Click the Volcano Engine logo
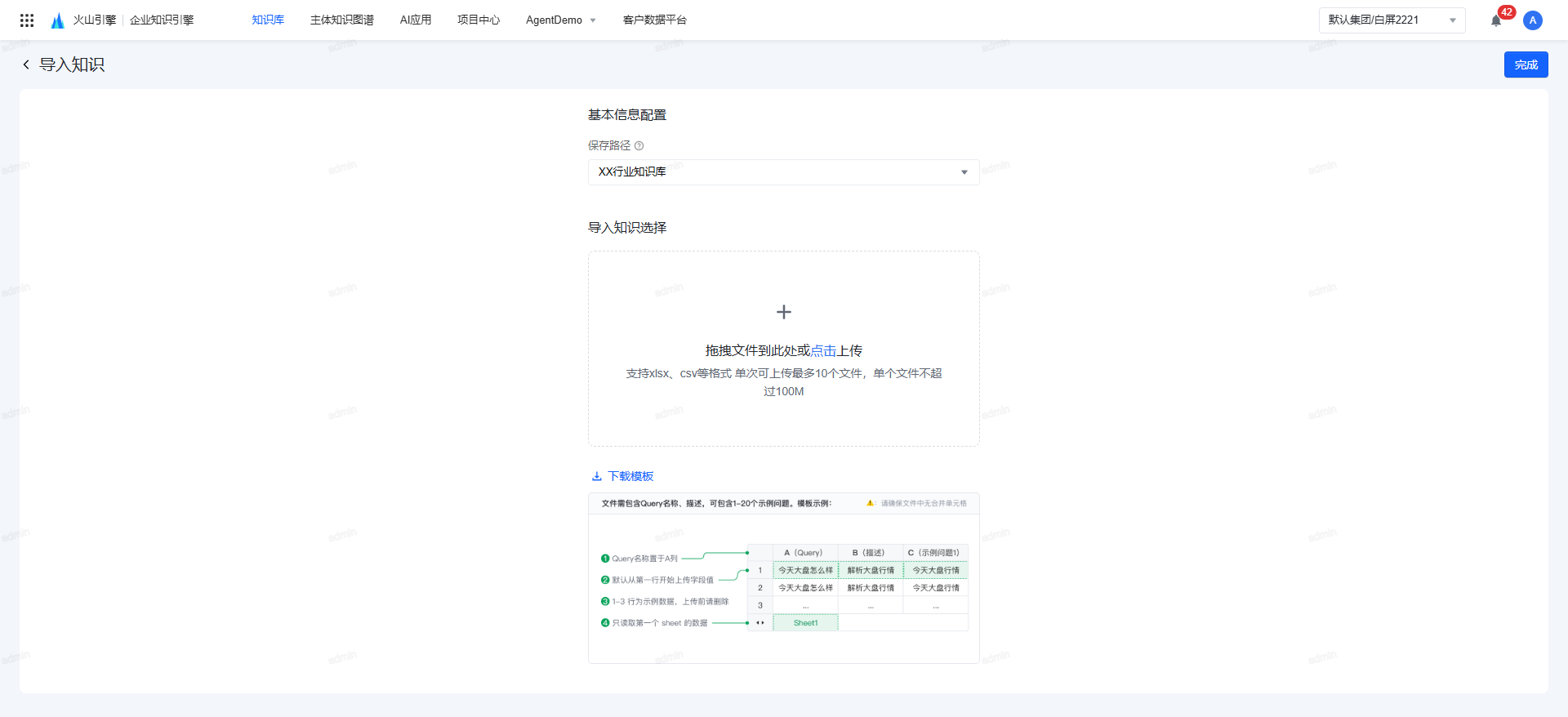Image resolution: width=1568 pixels, height=717 pixels. pos(58,20)
